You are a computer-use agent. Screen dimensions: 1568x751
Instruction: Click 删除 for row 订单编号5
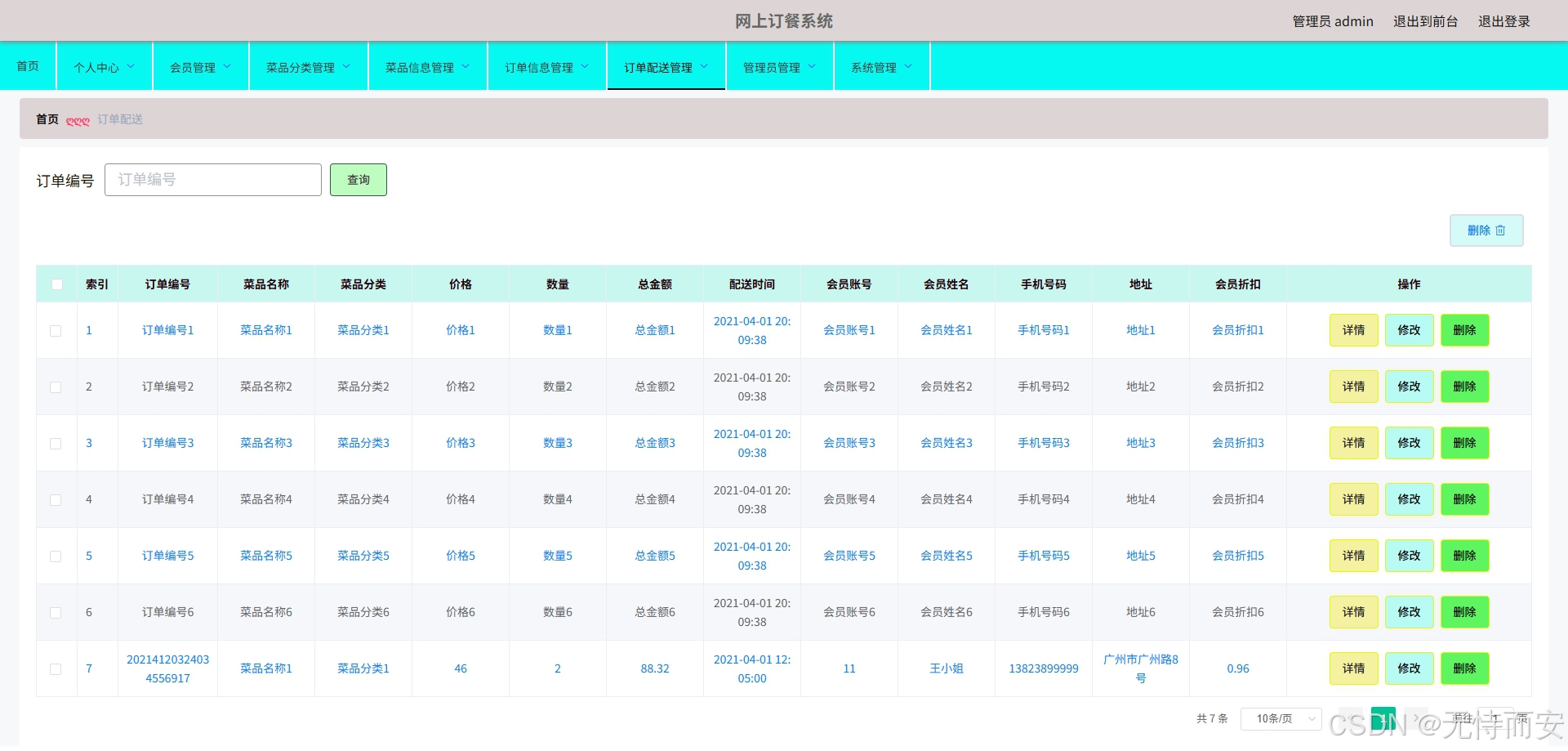[1465, 556]
